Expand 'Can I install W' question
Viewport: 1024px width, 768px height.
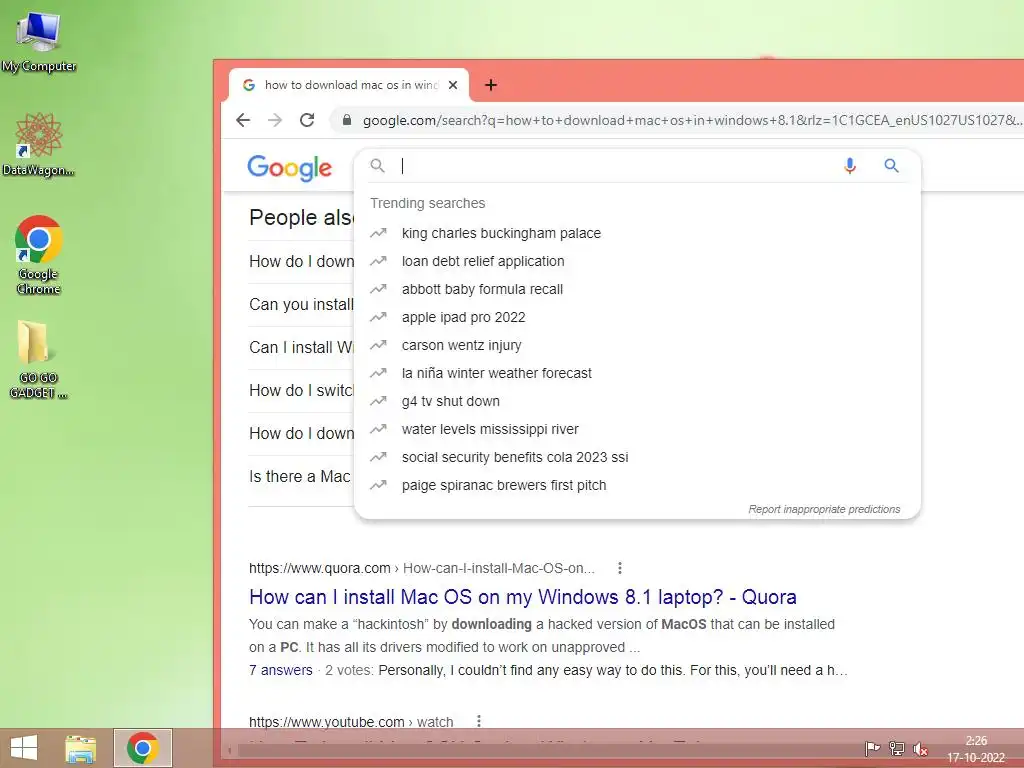pyautogui.click(x=301, y=347)
